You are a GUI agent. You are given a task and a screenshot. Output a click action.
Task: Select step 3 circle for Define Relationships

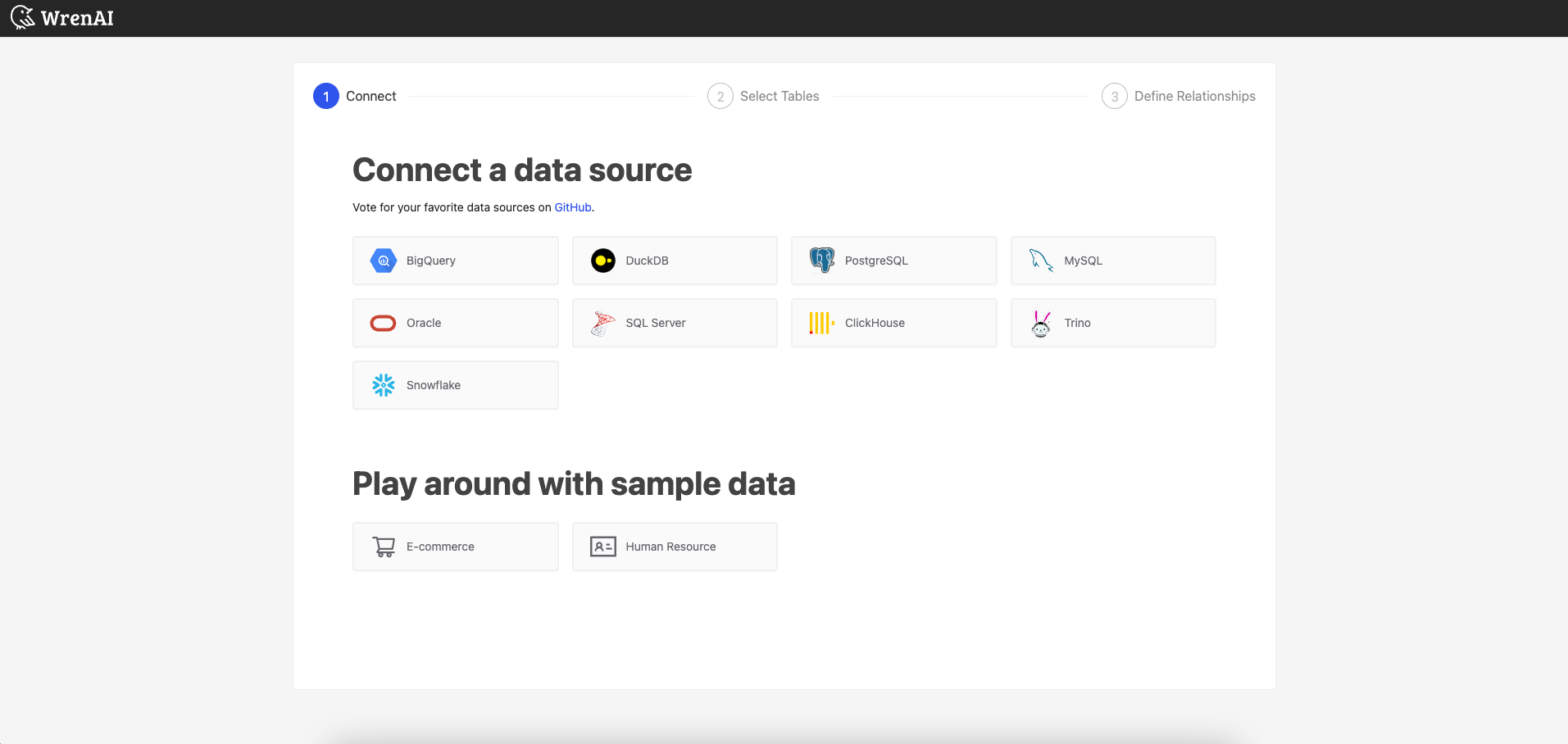click(x=1115, y=96)
